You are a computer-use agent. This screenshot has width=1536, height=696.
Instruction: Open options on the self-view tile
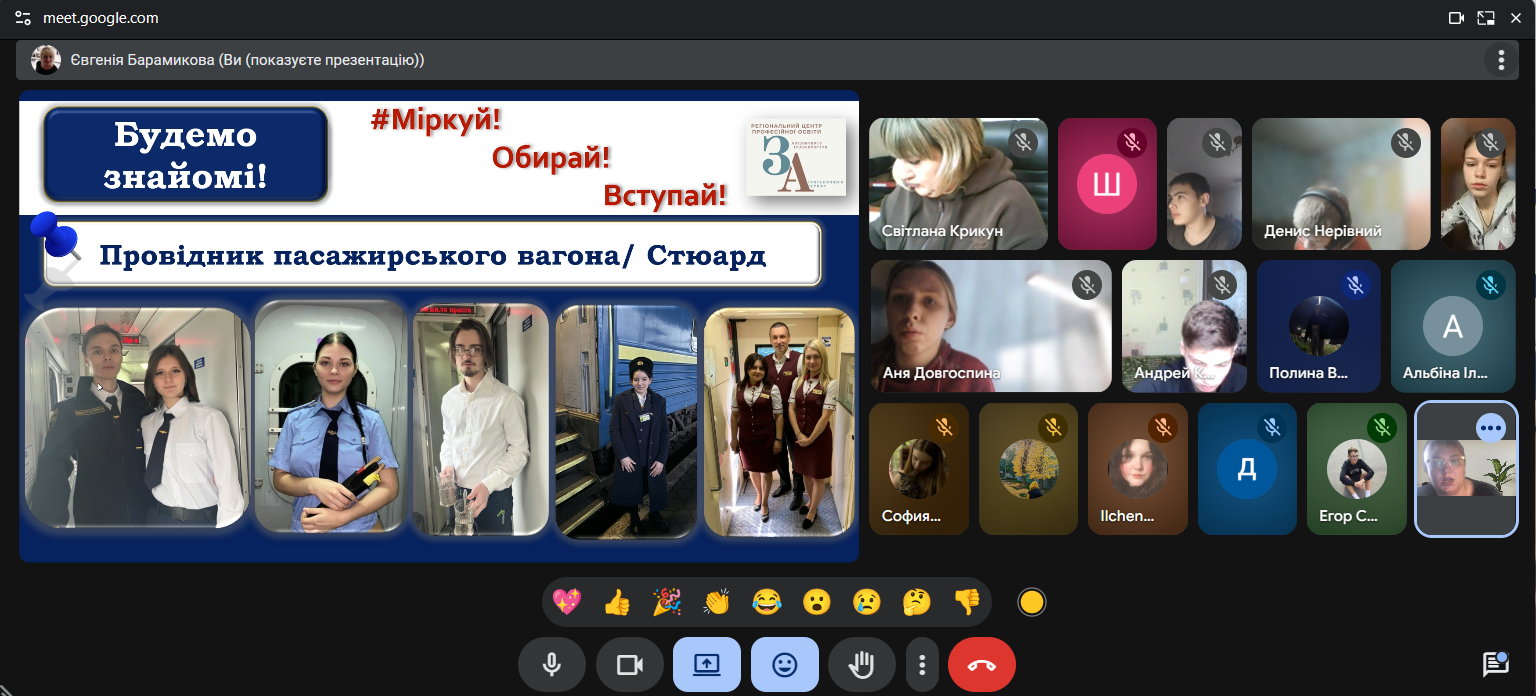pyautogui.click(x=1490, y=428)
